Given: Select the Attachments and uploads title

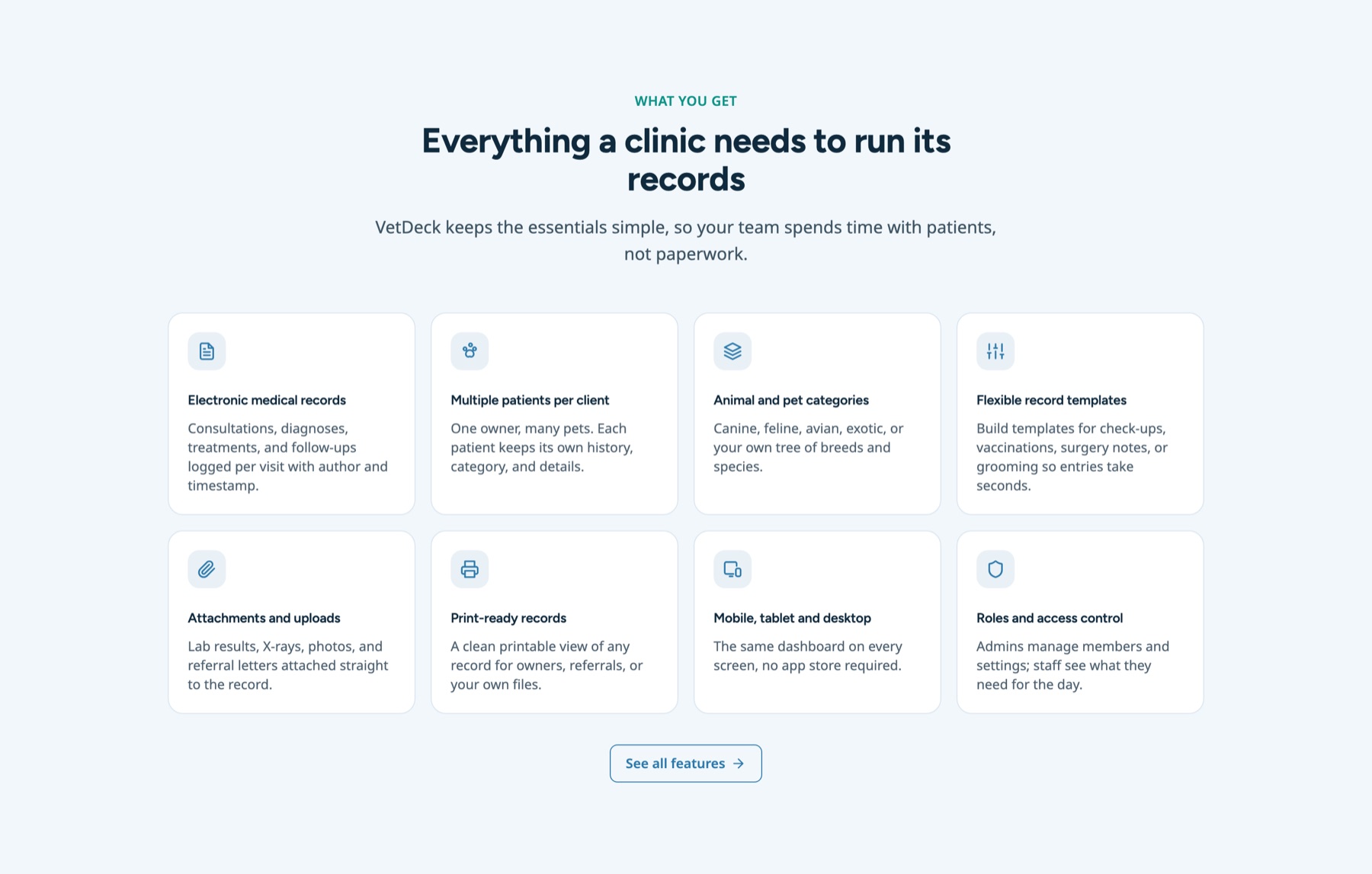Looking at the screenshot, I should [264, 618].
